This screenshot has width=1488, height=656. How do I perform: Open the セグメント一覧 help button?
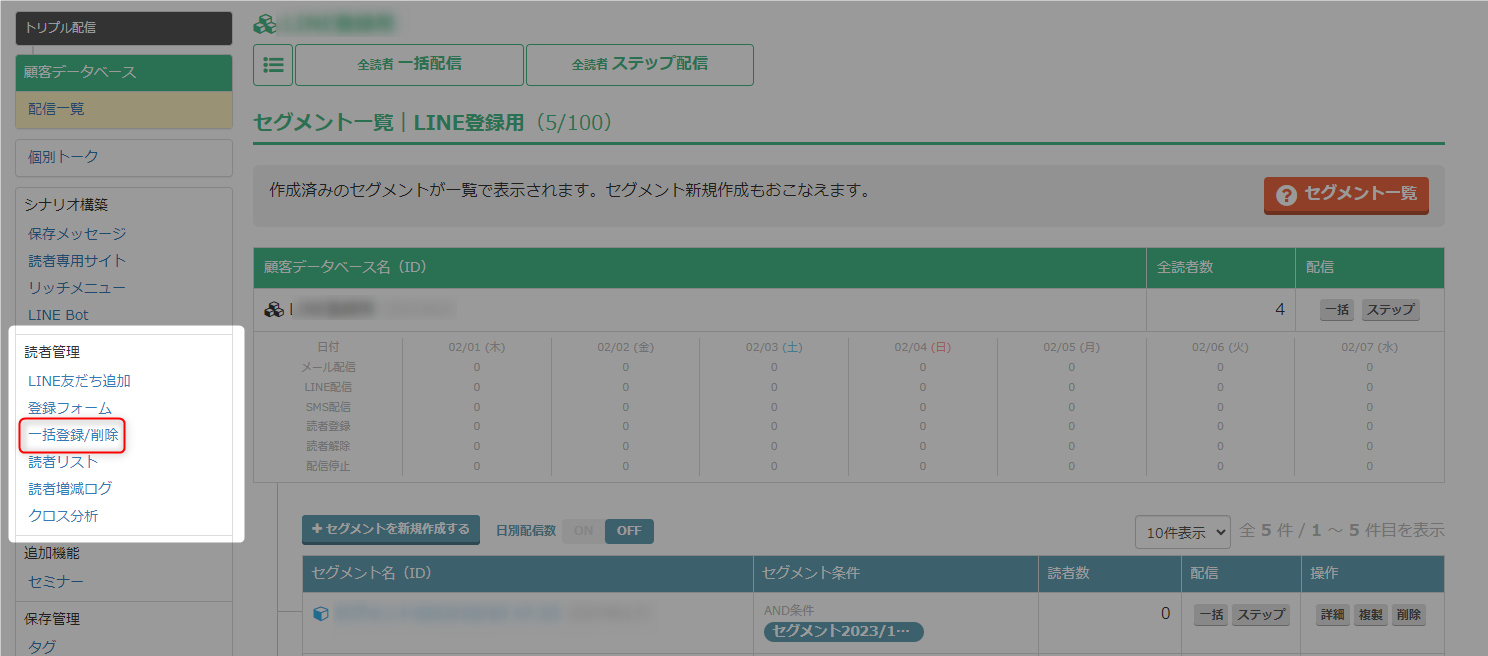[1346, 195]
